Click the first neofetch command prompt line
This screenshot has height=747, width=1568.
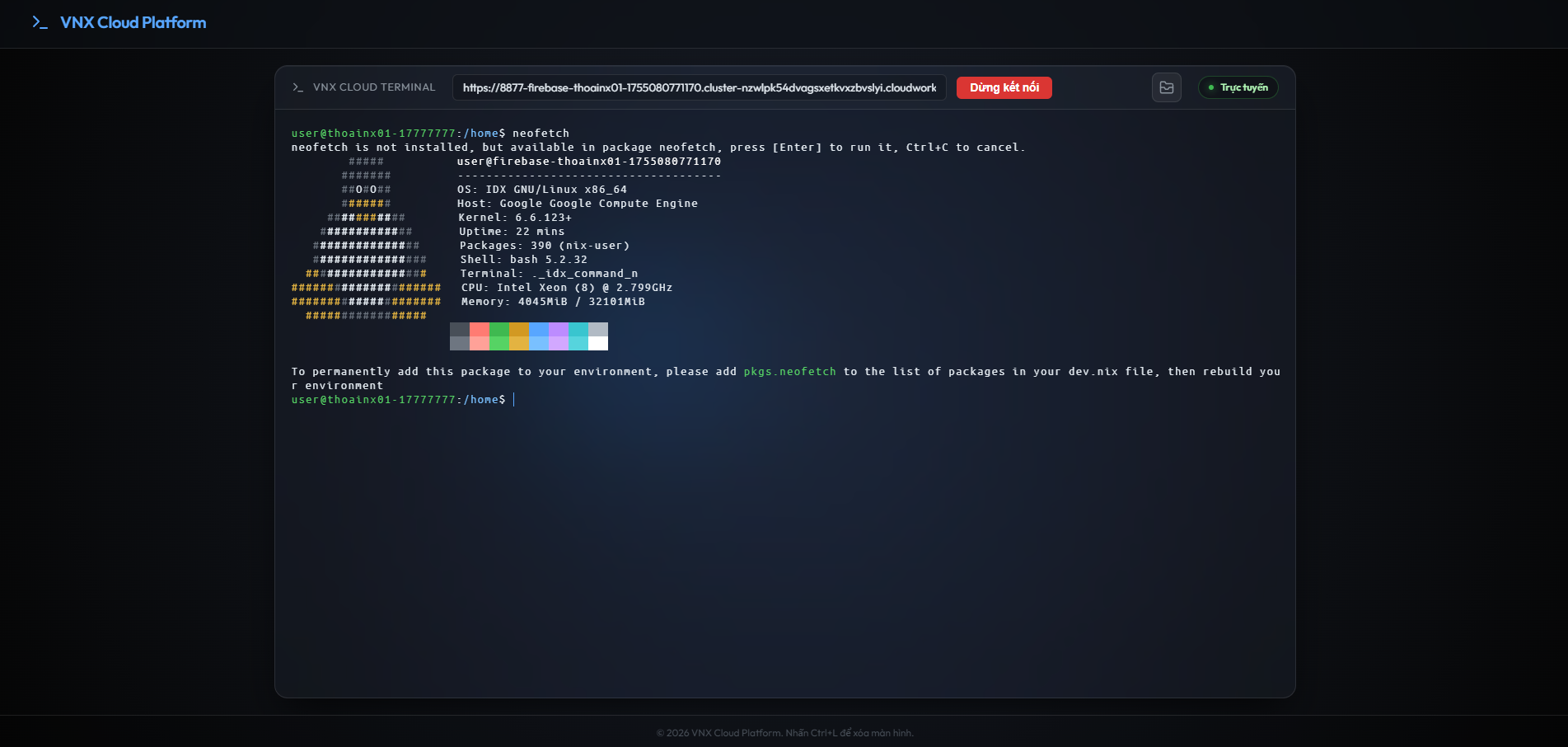coord(430,133)
